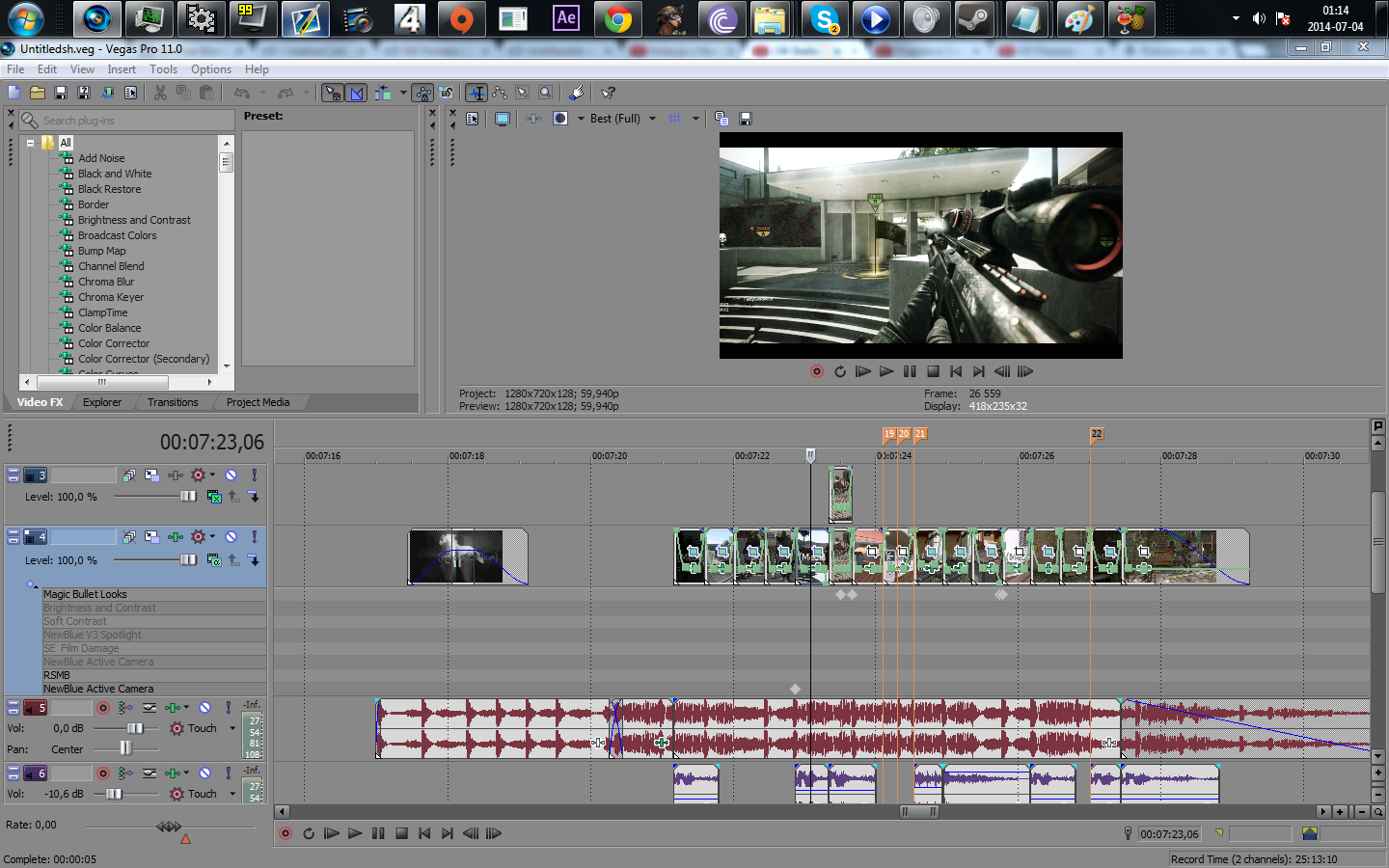Stop playback using the timeline transport bar
The height and width of the screenshot is (868, 1389).
401,833
